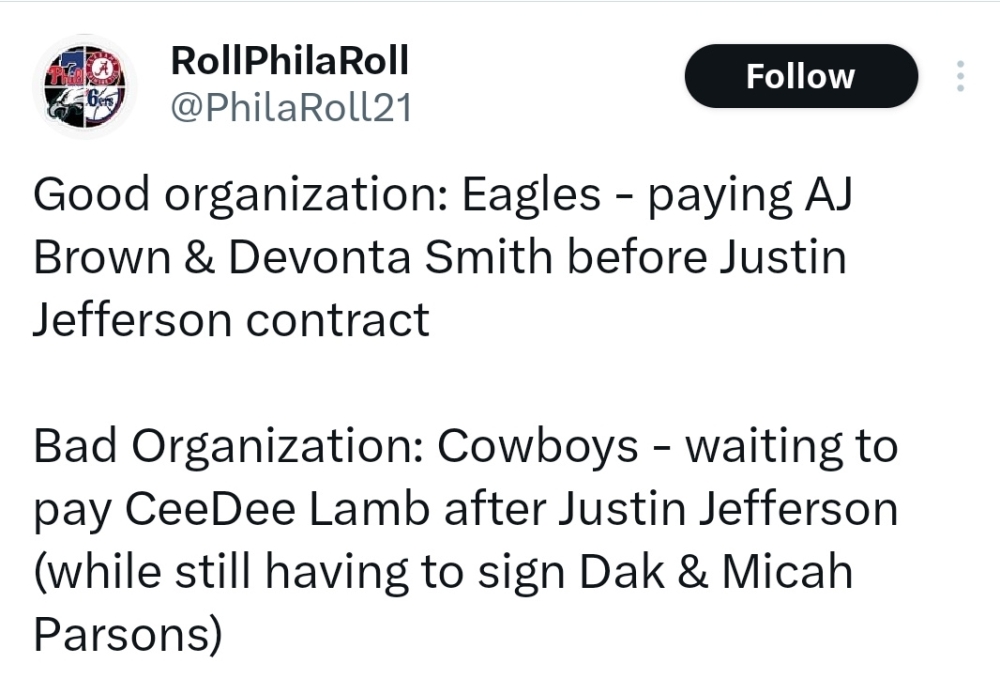Click the @PhilaRoll21 handle
Screen dimensions: 1000x679
pos(292,108)
